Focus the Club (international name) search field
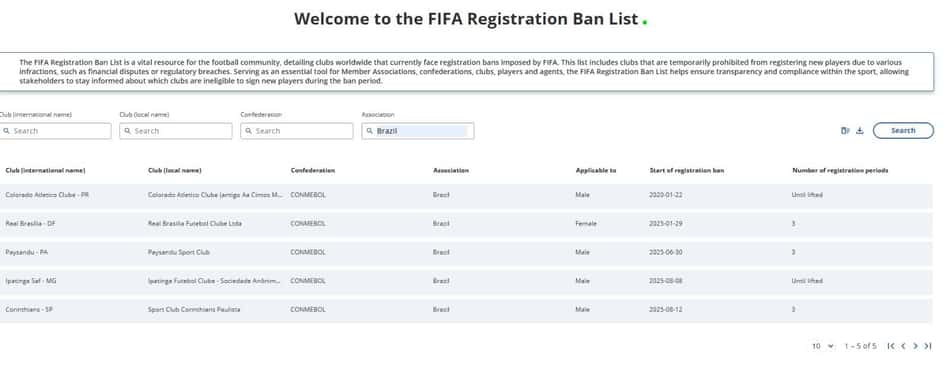Image resolution: width=950 pixels, height=369 pixels. pos(55,131)
